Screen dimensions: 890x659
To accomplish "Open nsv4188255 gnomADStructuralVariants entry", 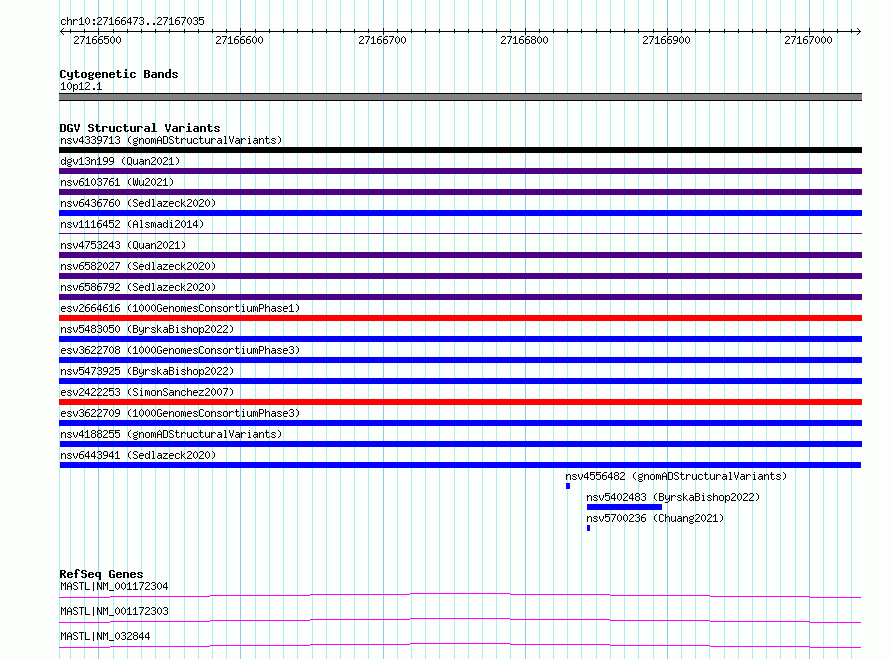I will coord(171,434).
